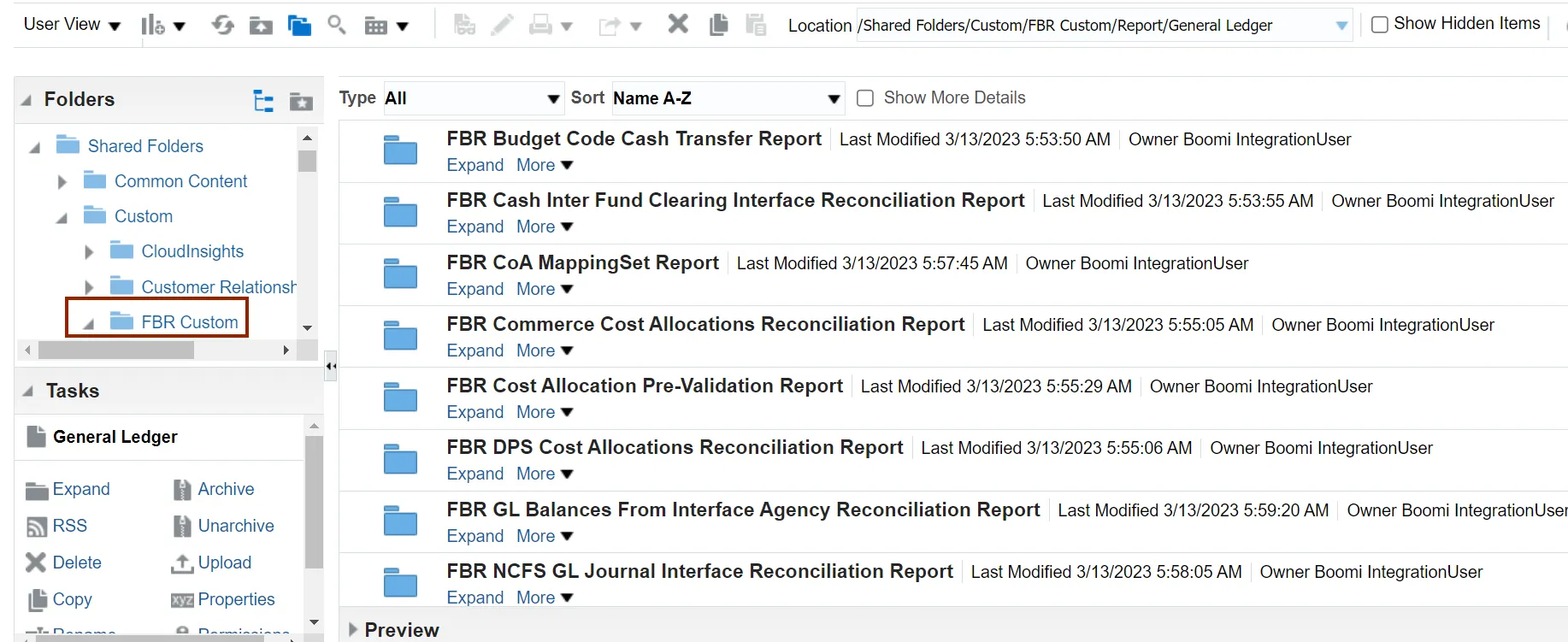Expand the Common Content folder tree node
The width and height of the screenshot is (1568, 642).
(62, 182)
